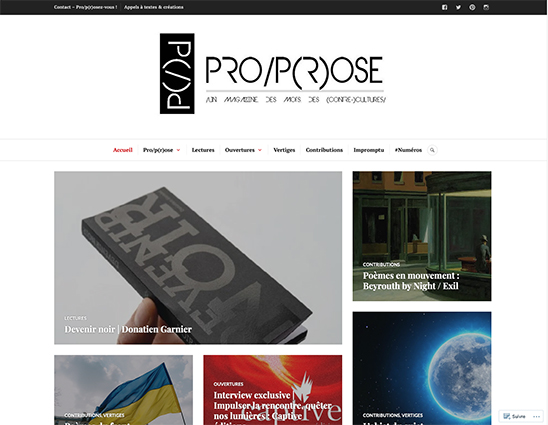Open Poèmes en mouvement Beyrouth by Night thumbnail
548x425 pixels.
[422, 236]
